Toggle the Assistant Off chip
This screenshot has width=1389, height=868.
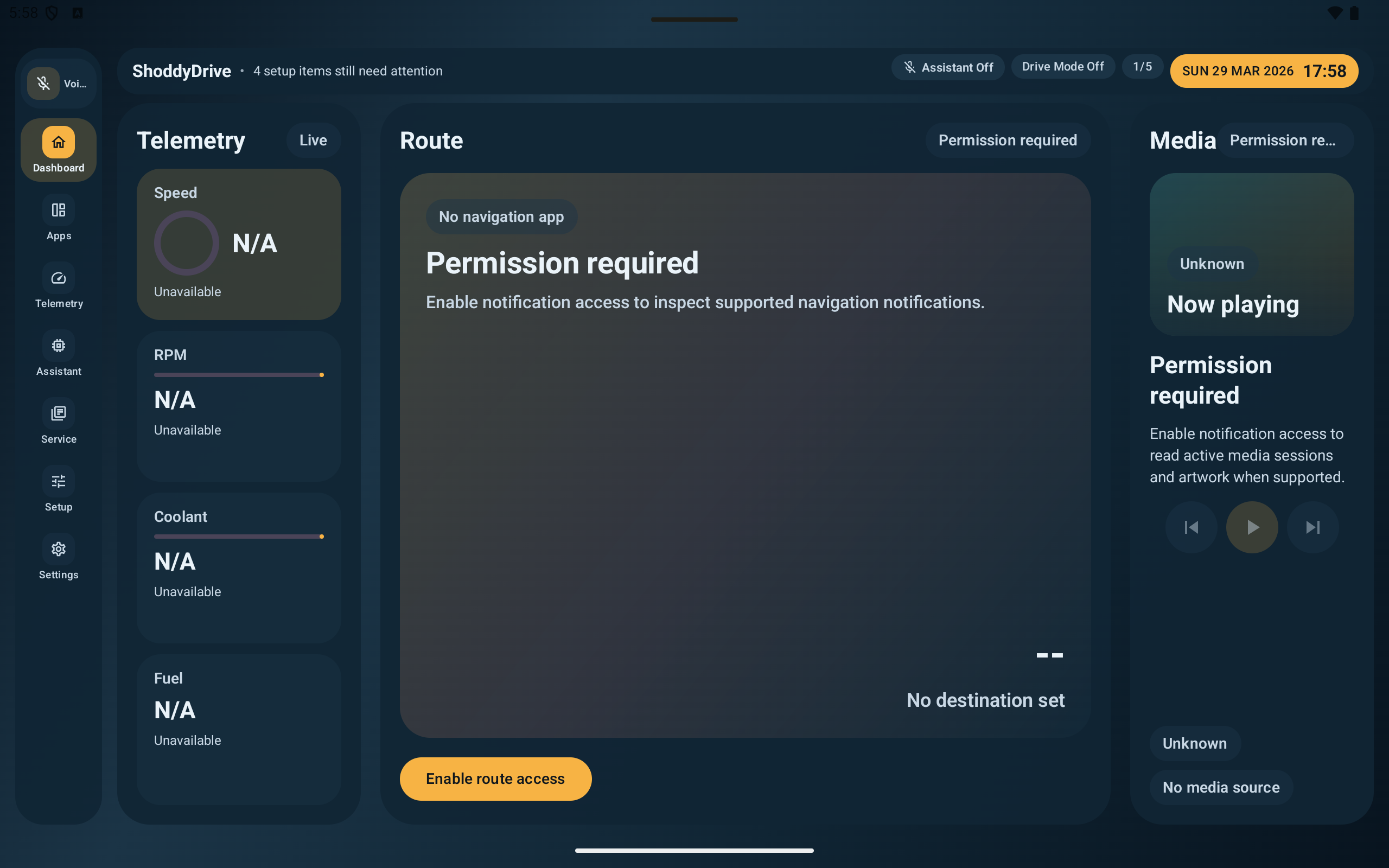(948, 67)
